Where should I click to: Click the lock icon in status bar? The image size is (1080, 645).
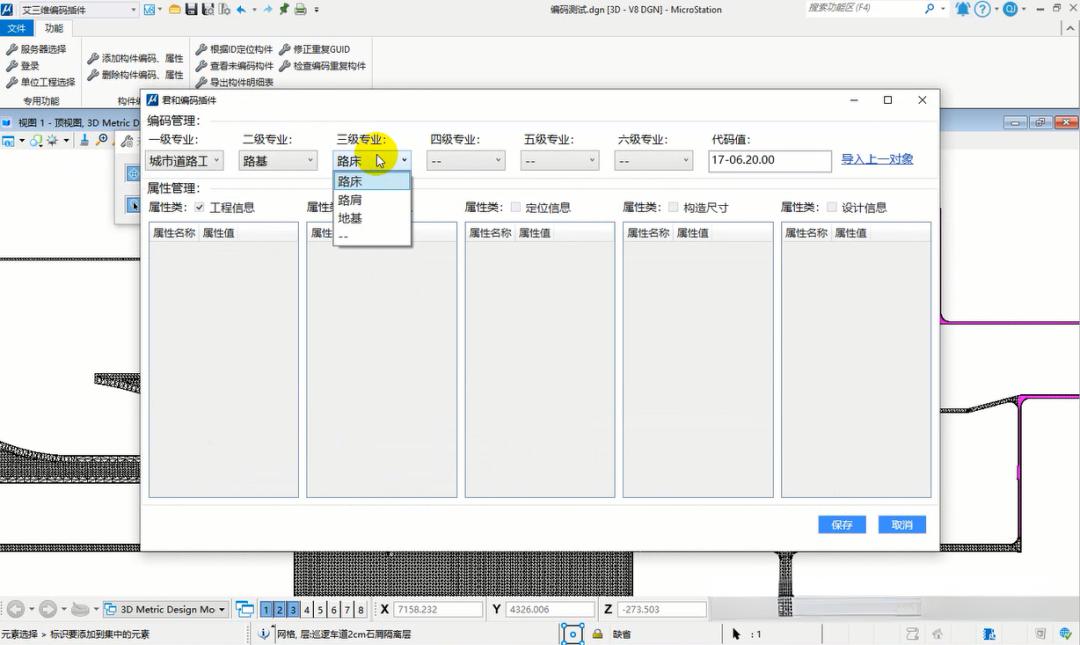(597, 634)
